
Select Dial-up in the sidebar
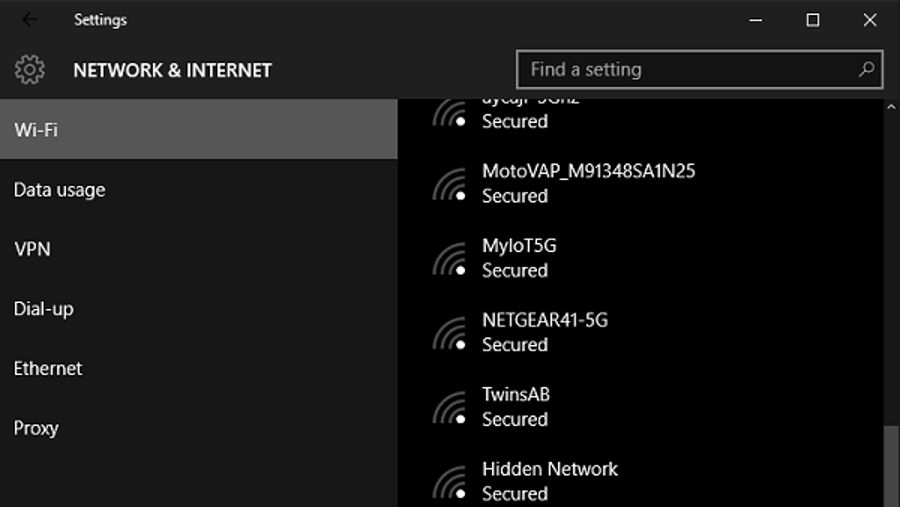click(44, 309)
